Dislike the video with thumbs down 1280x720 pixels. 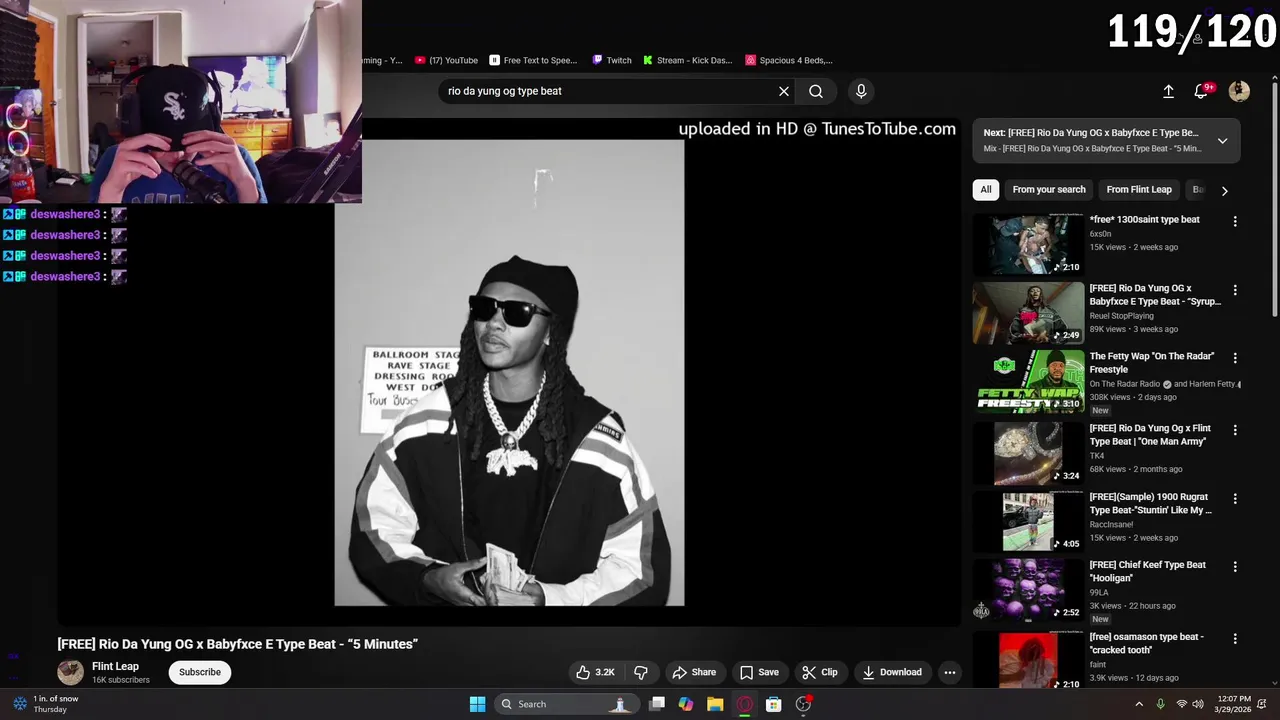coord(641,672)
